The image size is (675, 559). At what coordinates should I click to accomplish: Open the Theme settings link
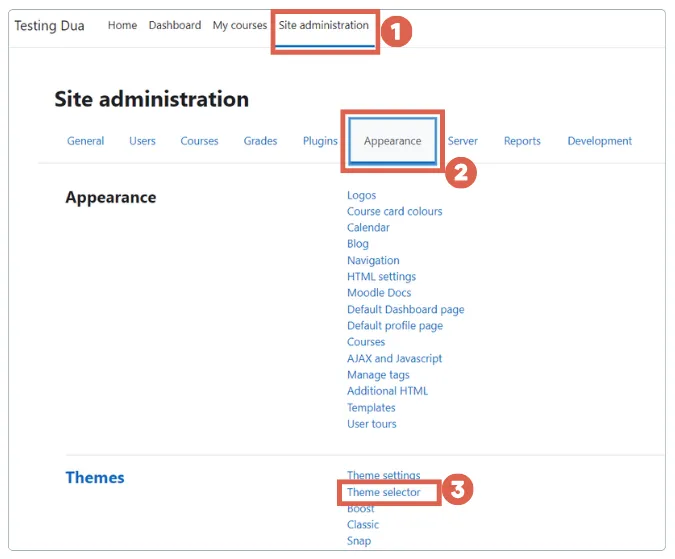pyautogui.click(x=384, y=476)
